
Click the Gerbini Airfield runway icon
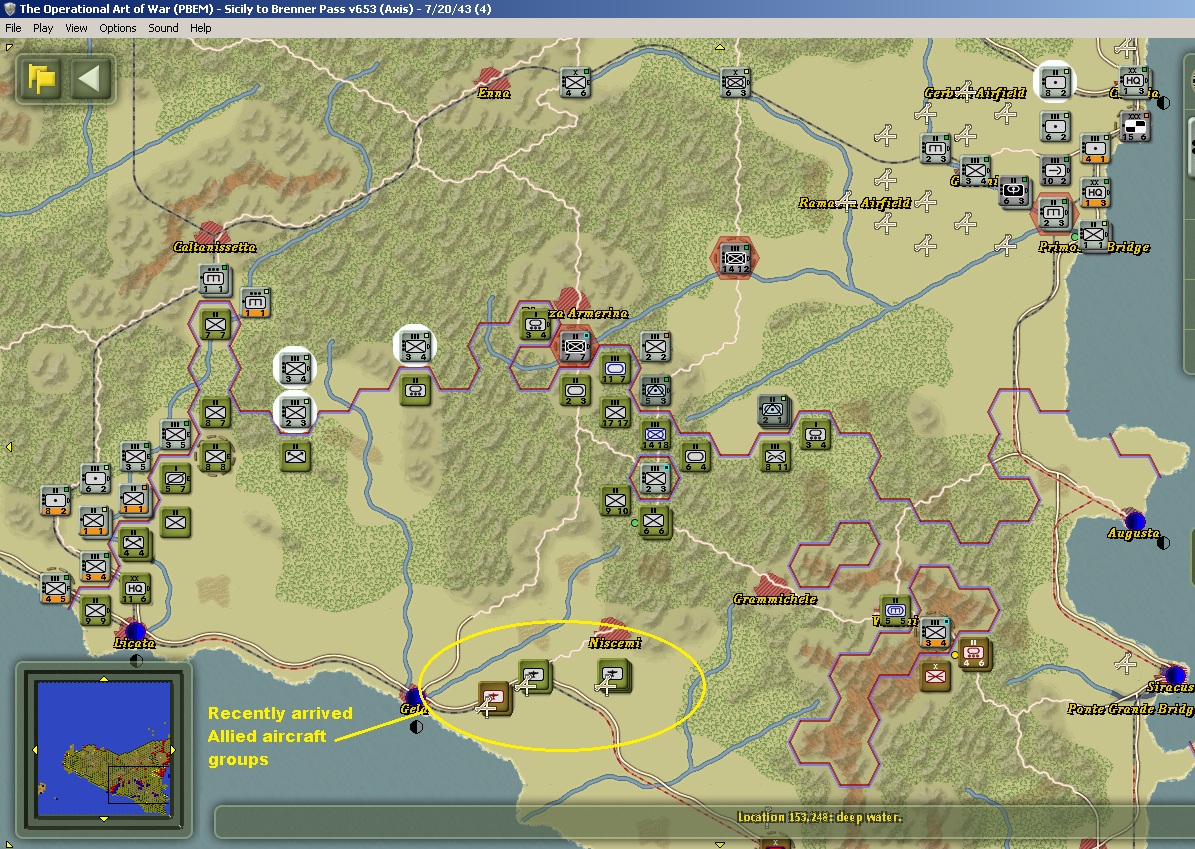(966, 91)
